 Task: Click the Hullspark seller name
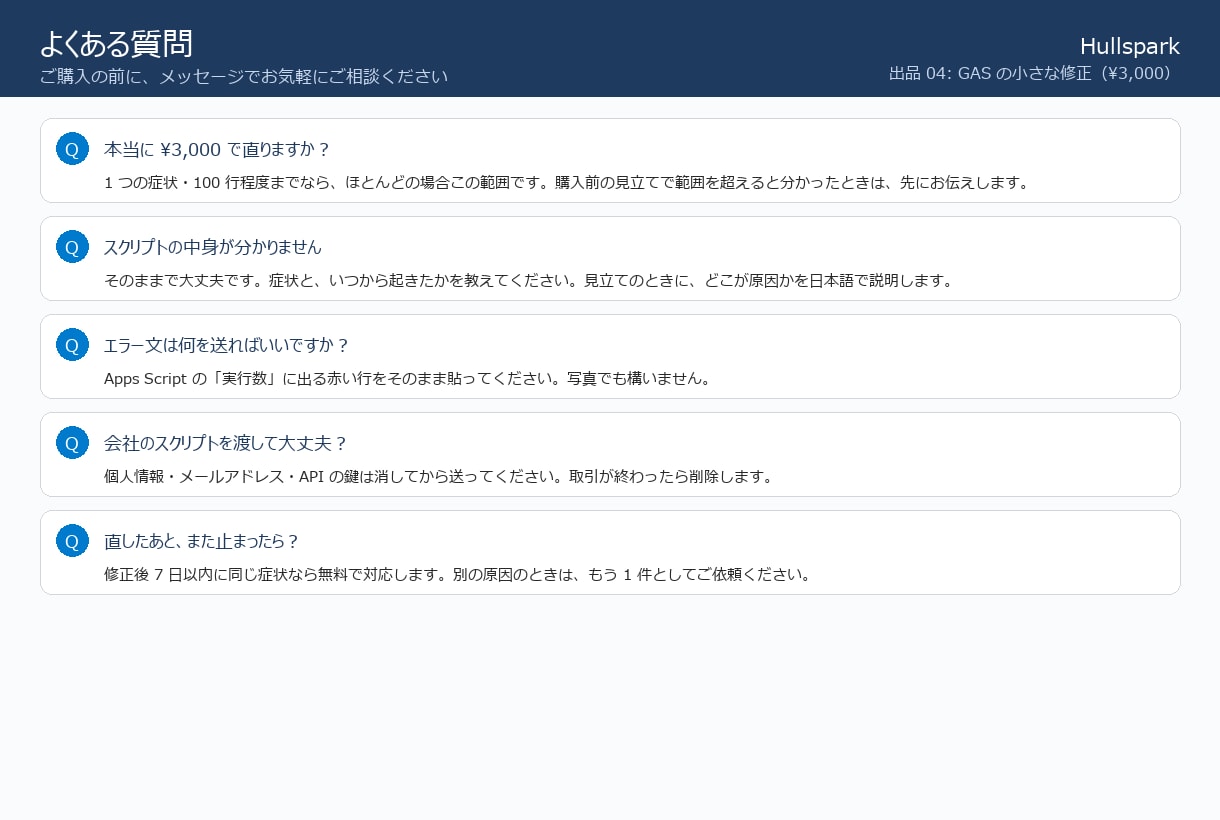tap(1130, 46)
